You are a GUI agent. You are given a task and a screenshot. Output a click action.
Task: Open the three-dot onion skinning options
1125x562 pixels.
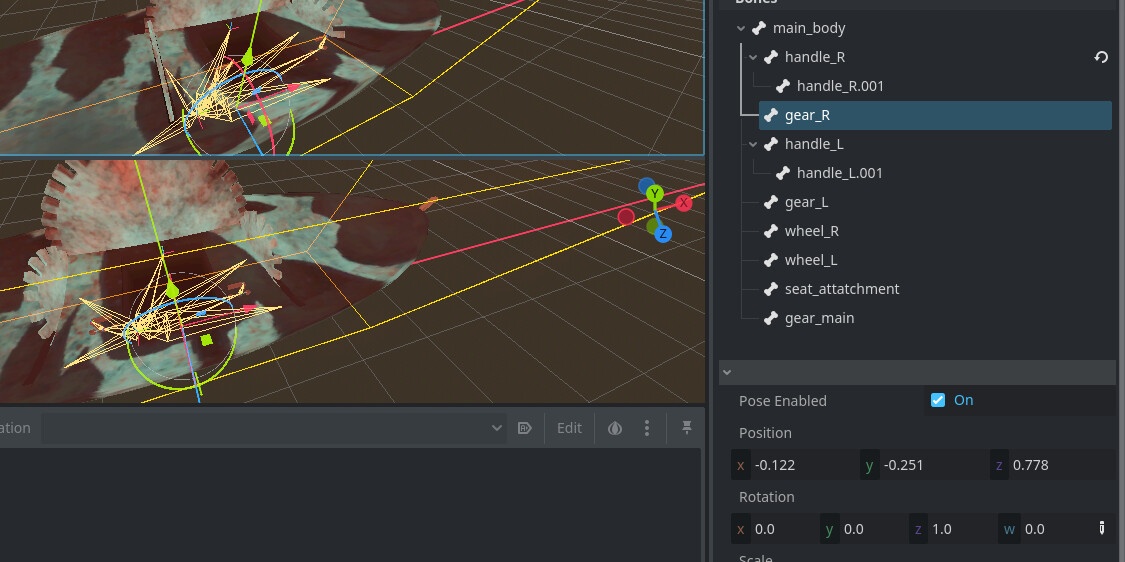tap(647, 428)
